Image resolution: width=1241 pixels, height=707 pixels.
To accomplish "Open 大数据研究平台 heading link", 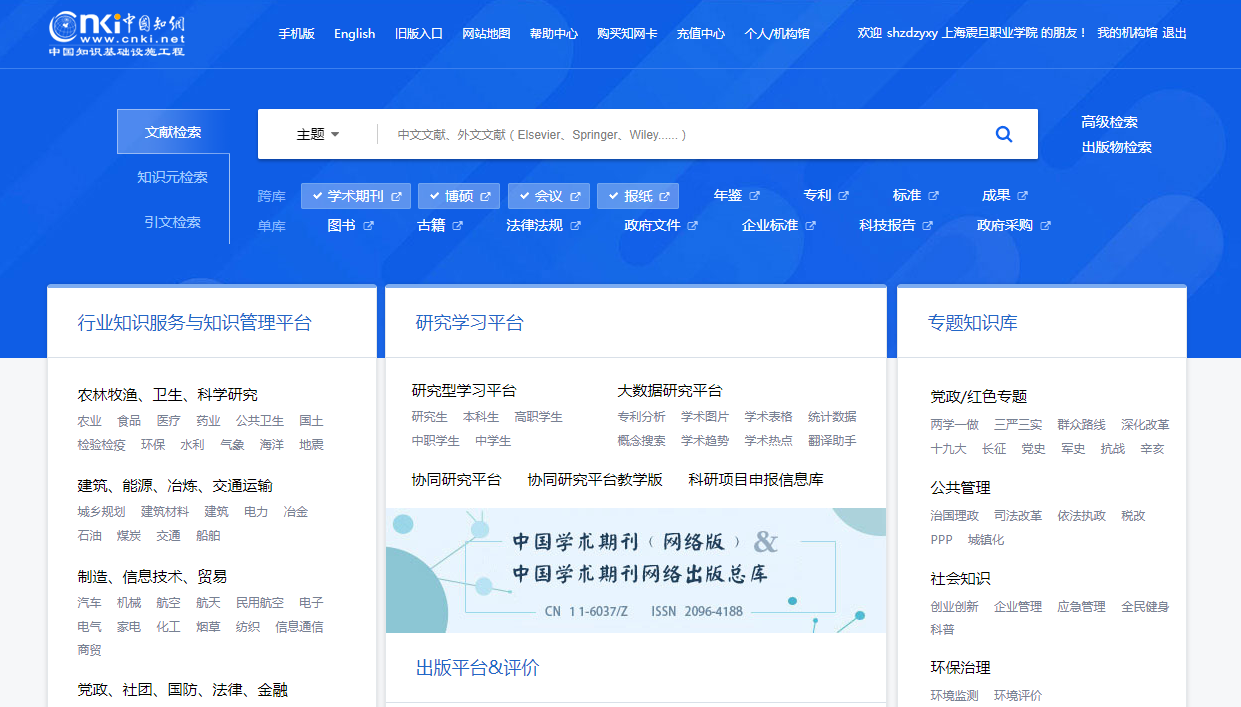I will tap(670, 390).
